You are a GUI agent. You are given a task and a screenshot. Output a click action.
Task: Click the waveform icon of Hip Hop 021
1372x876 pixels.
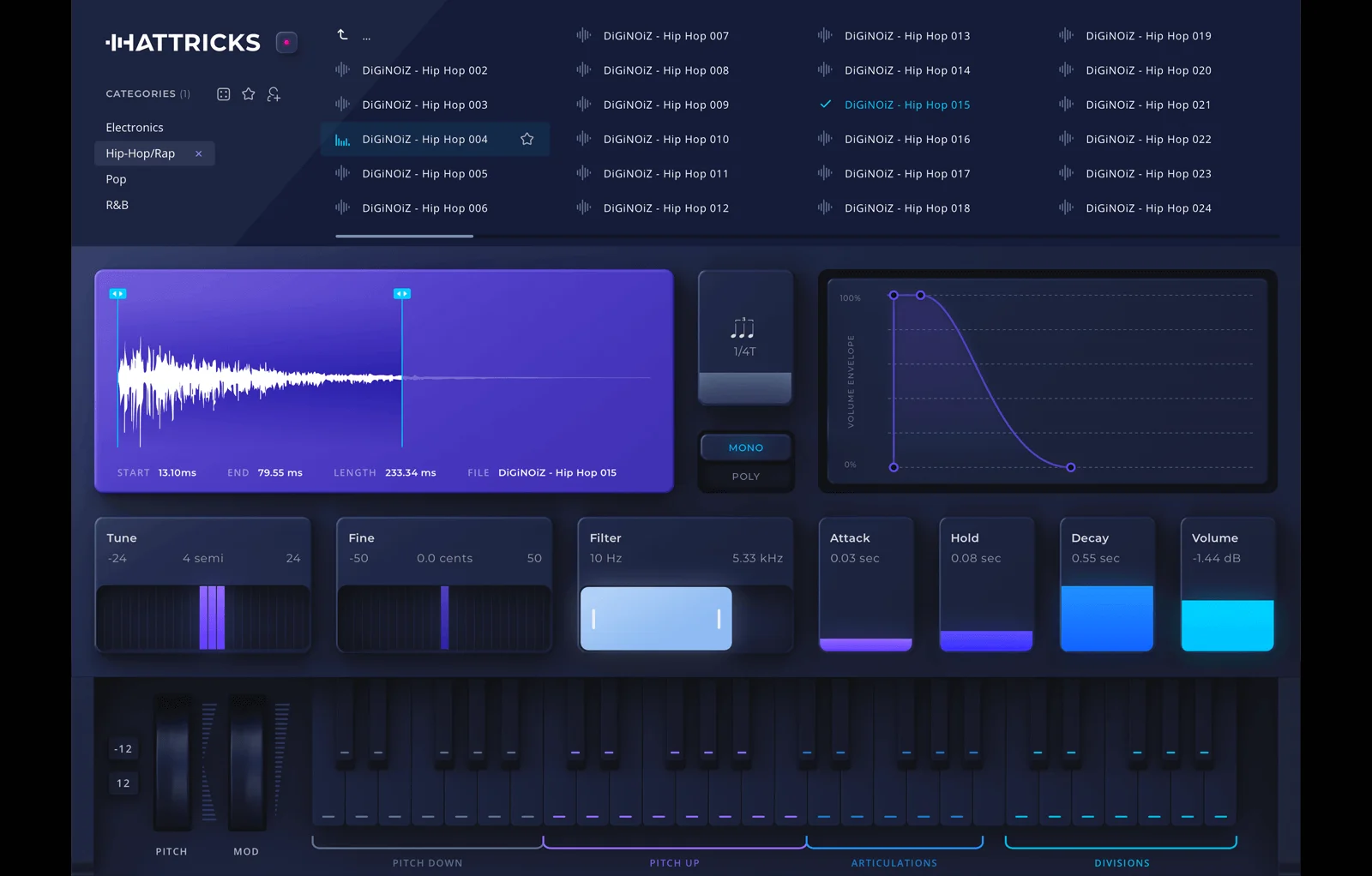point(1066,105)
